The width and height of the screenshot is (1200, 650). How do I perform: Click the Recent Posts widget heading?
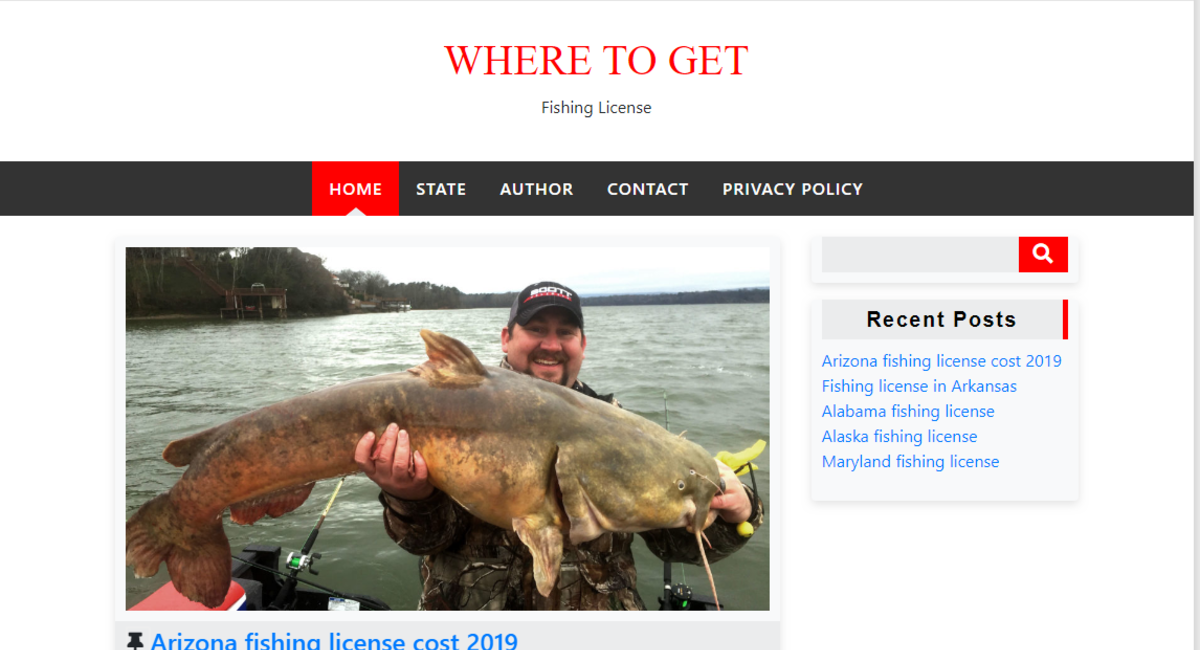[x=941, y=320]
